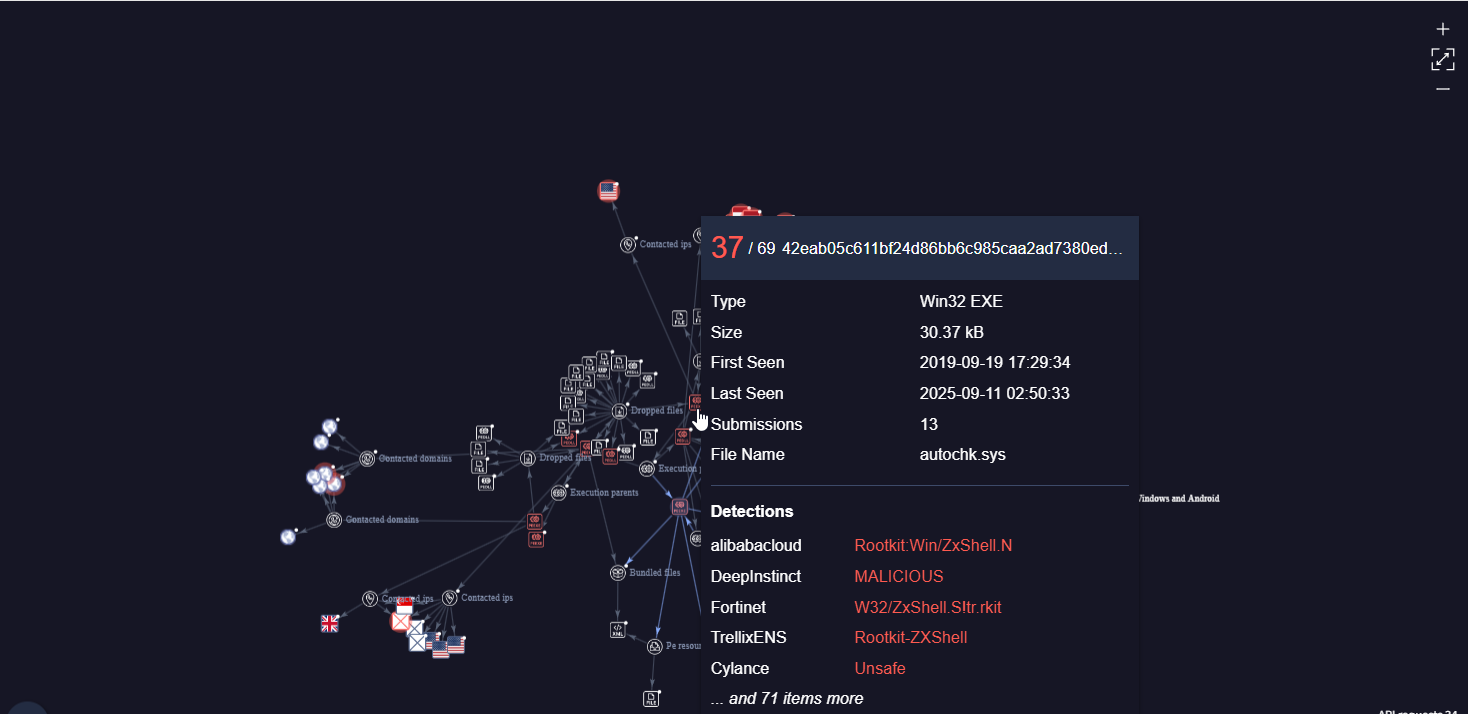Click the 30.37 kB size value
The image size is (1468, 714).
952,332
